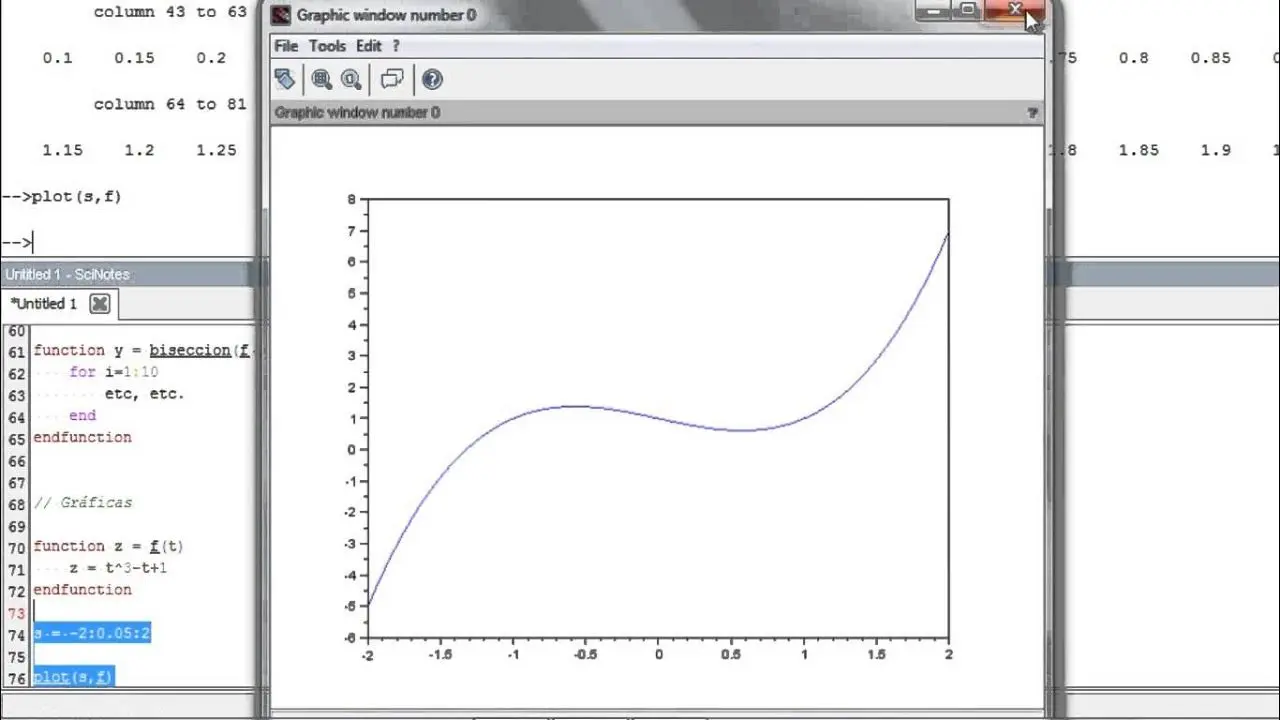Select the *Untitled 1 editor tab
This screenshot has height=720, width=1280.
[44, 304]
